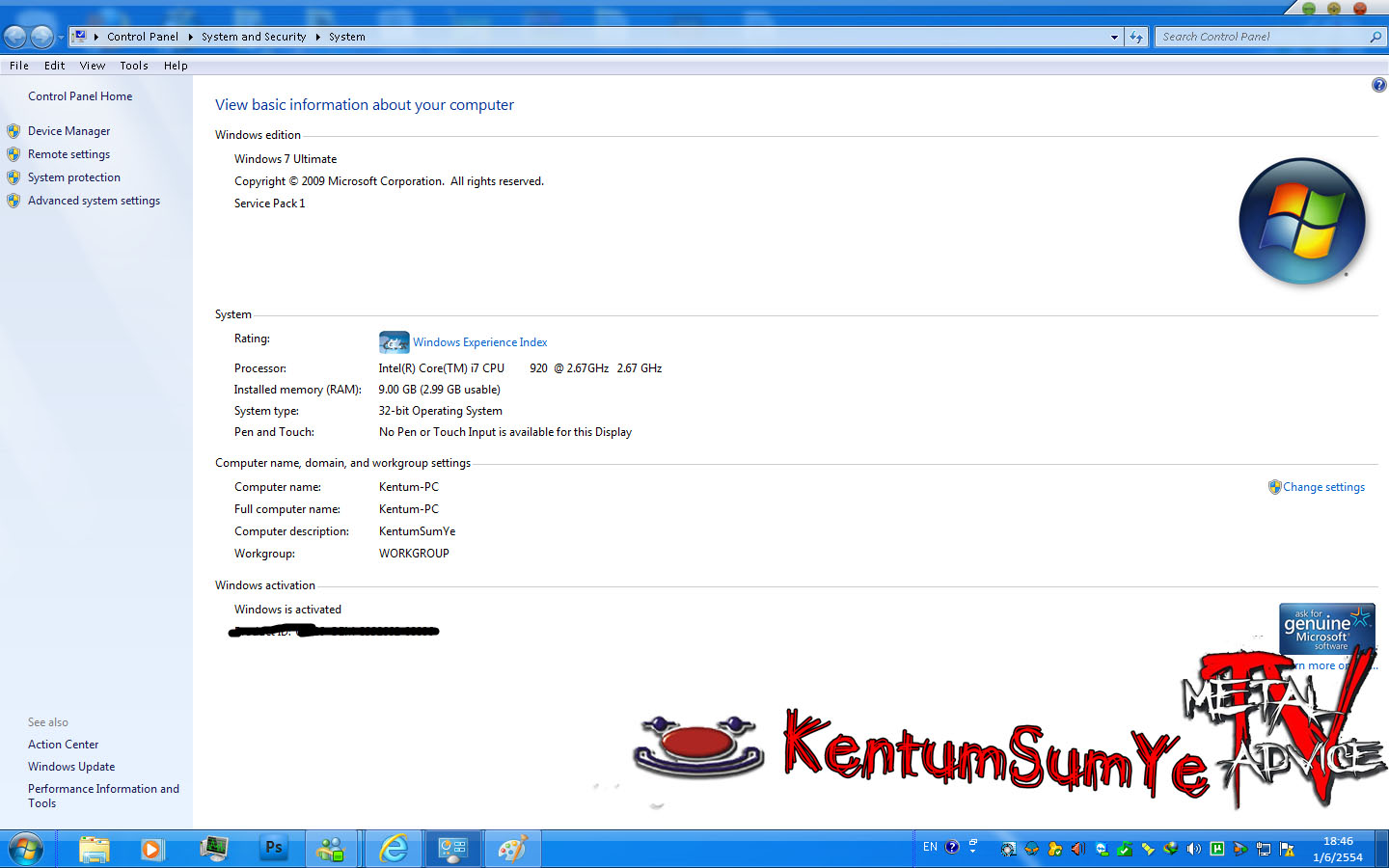This screenshot has width=1389, height=868.
Task: Click the "Windows 7 Ultimate" edition text
Action: coord(286,159)
